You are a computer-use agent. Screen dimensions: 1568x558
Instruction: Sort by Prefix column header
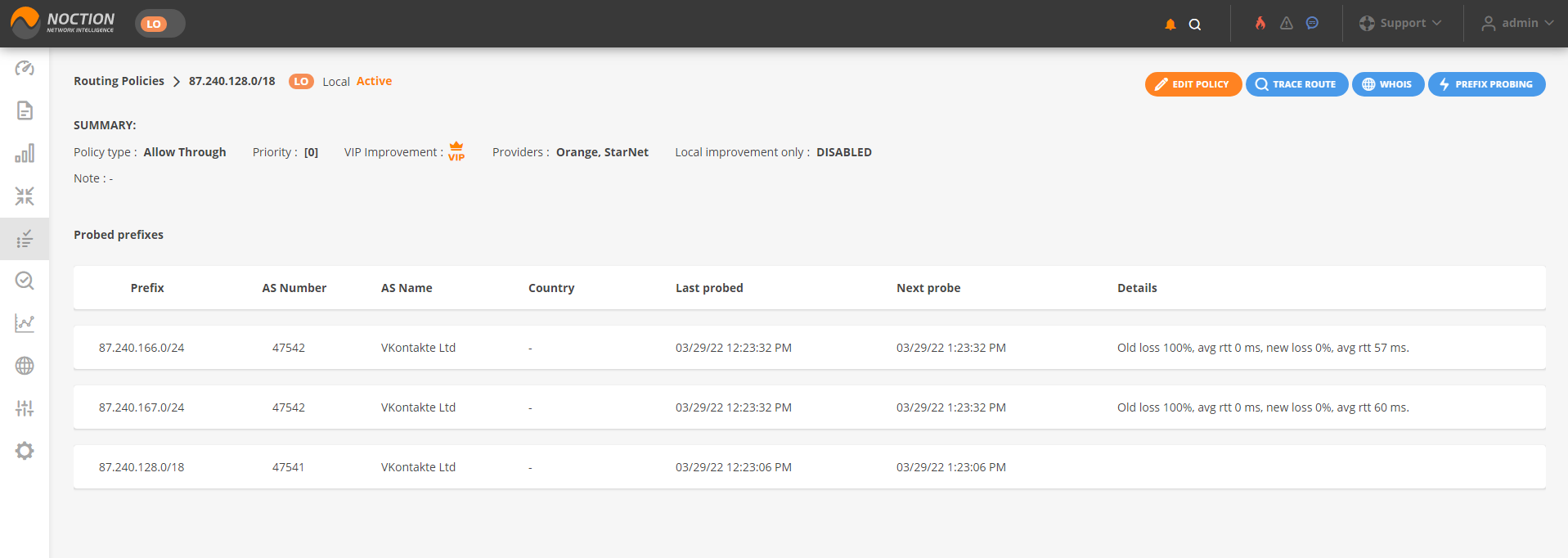(147, 288)
